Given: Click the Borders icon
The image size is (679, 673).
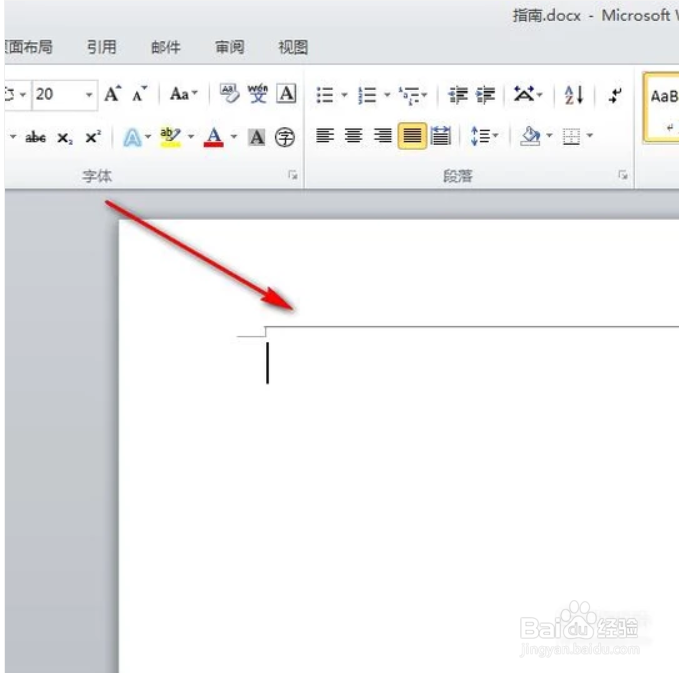Looking at the screenshot, I should click(571, 136).
